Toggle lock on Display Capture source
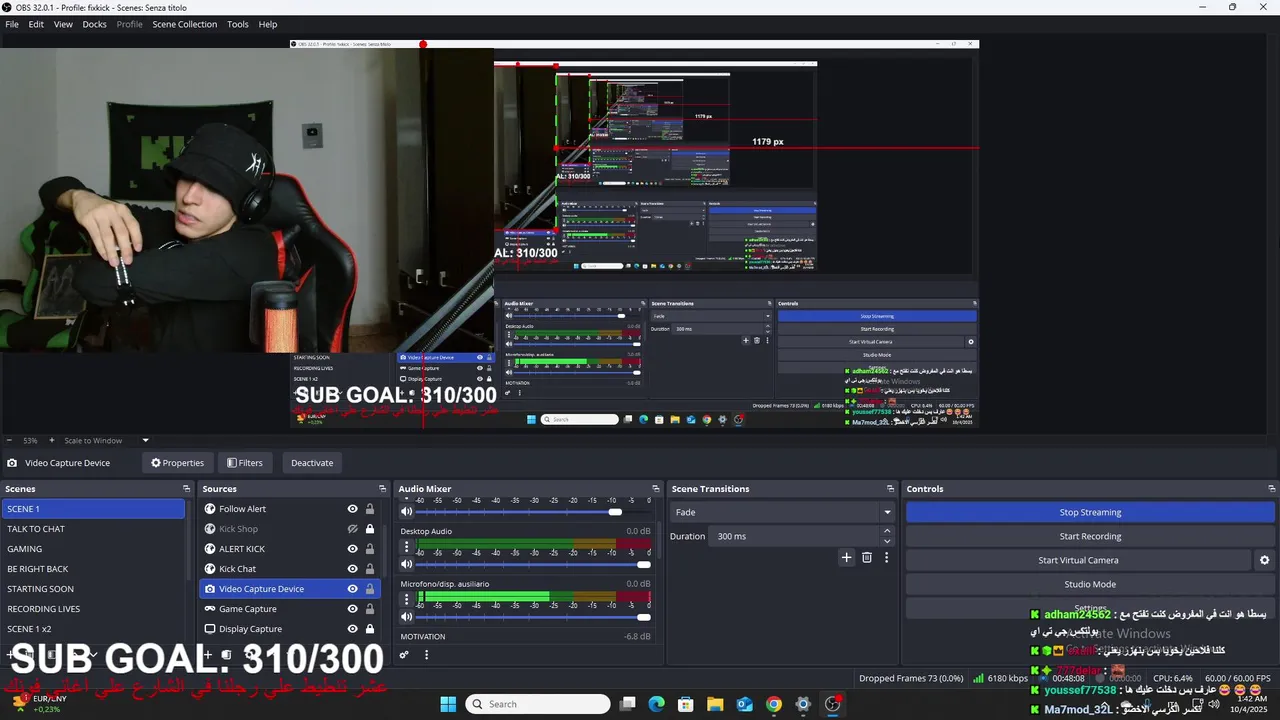1280x720 pixels. 369,629
